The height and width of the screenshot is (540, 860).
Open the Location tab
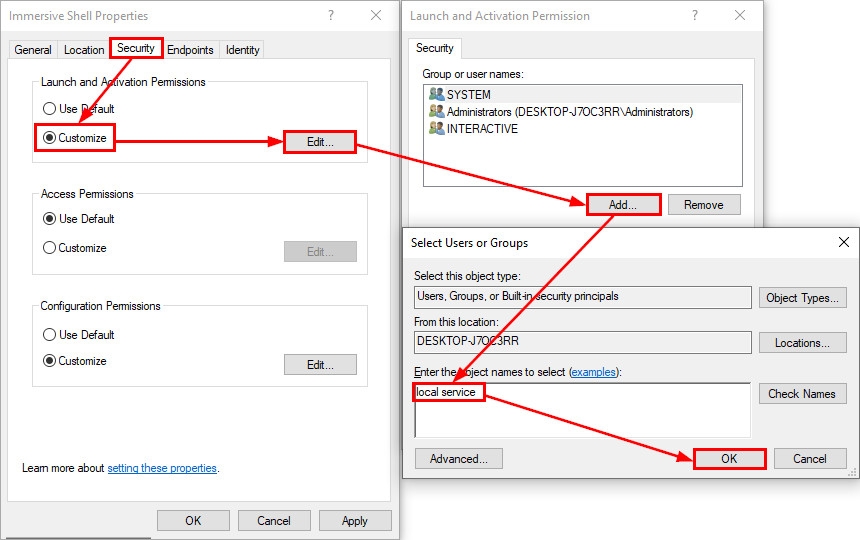pos(84,50)
